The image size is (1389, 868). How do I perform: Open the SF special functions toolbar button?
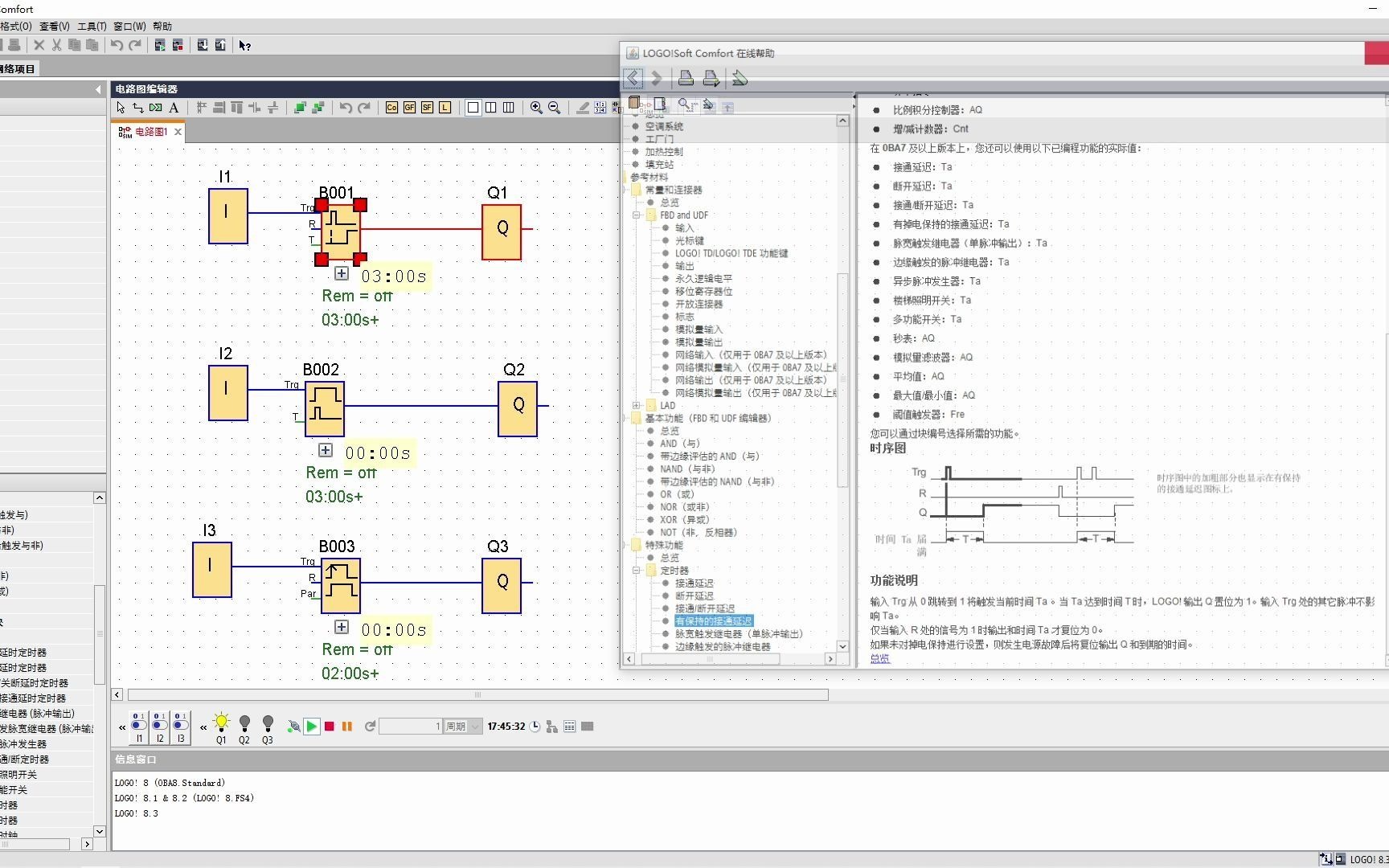[x=427, y=108]
